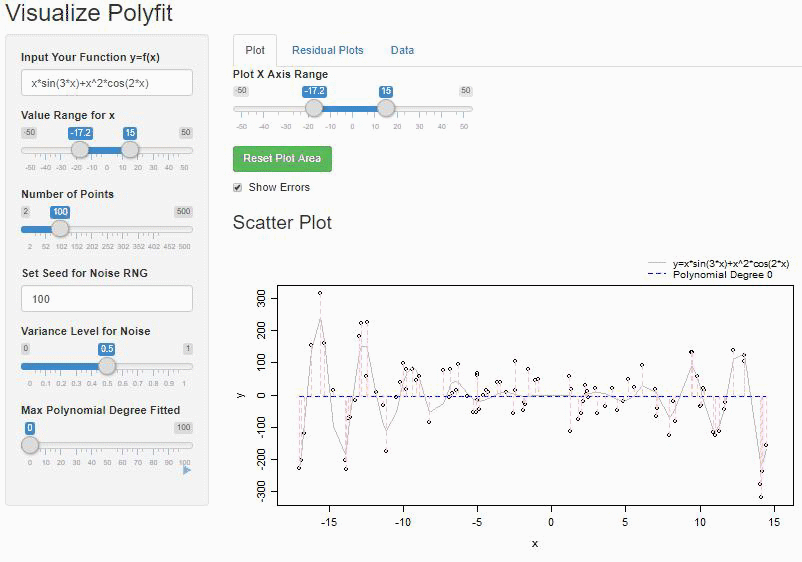The image size is (802, 562).
Task: Focus the function y=f(x) input field
Action: point(107,83)
